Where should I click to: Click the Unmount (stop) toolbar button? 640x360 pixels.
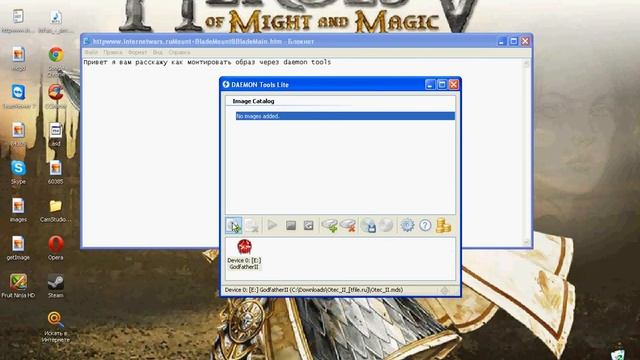pyautogui.click(x=291, y=225)
